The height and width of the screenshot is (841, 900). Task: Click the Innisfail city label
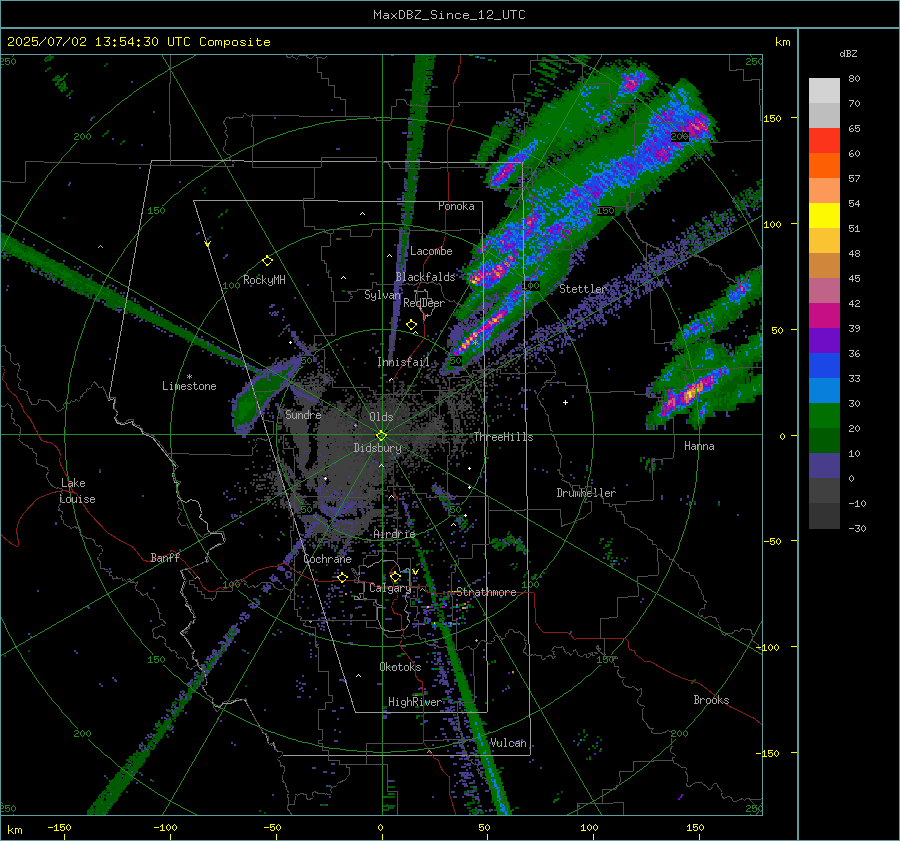(403, 362)
